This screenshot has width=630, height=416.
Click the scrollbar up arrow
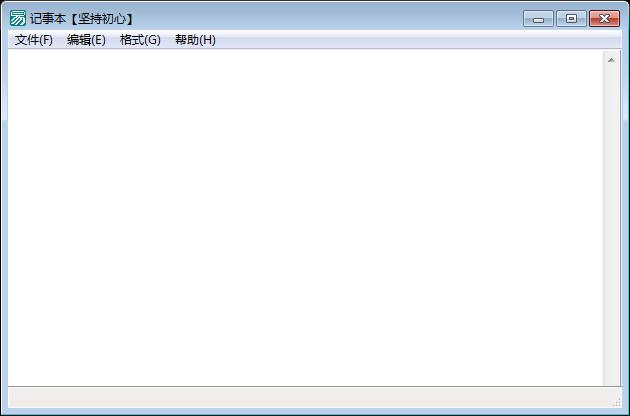(611, 60)
